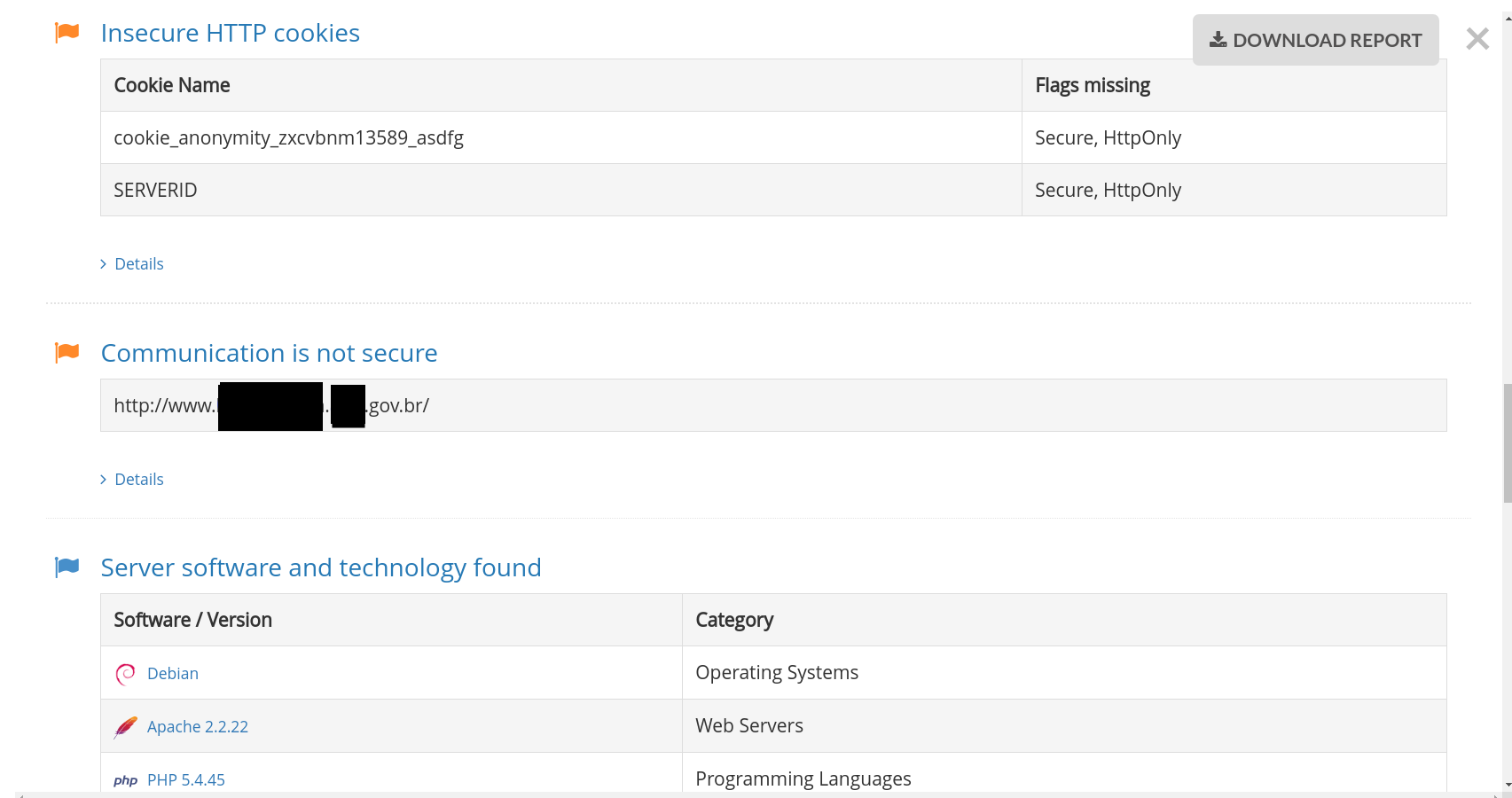Screen dimensions: 1512x798
Task: Click the PHP logo icon
Action: pos(126,780)
